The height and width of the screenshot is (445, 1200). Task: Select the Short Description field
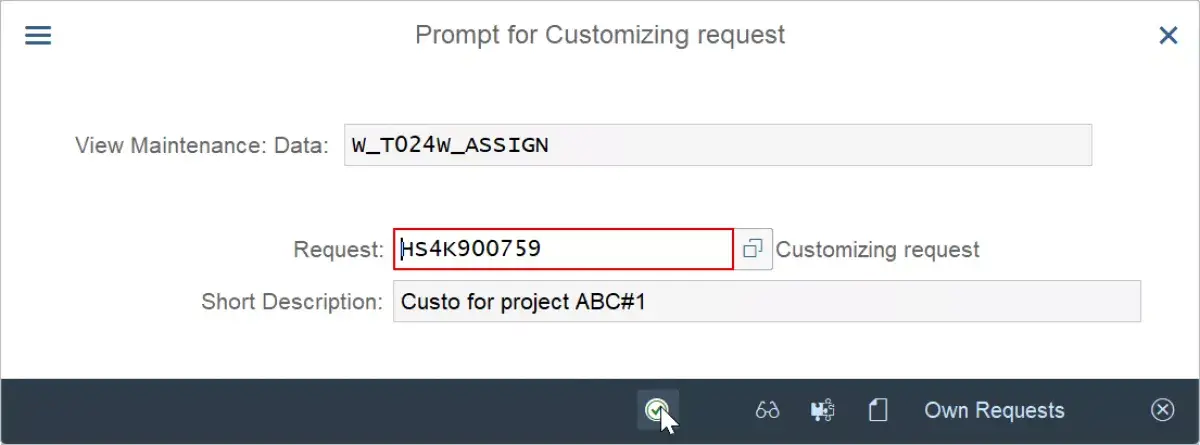pos(766,301)
